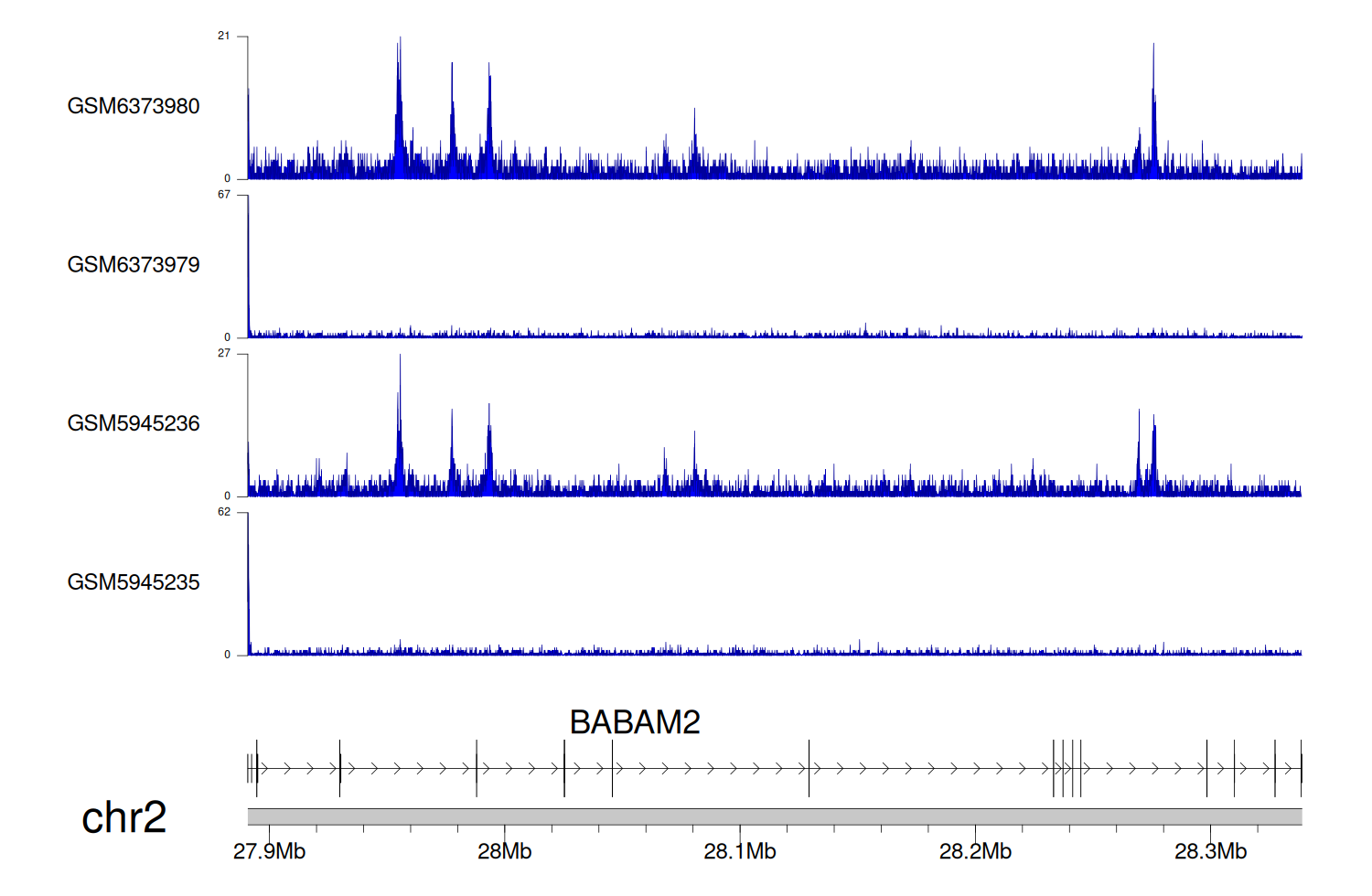Image resolution: width=1372 pixels, height=896 pixels.
Task: Select the 28Mb position label
Action: [x=504, y=851]
